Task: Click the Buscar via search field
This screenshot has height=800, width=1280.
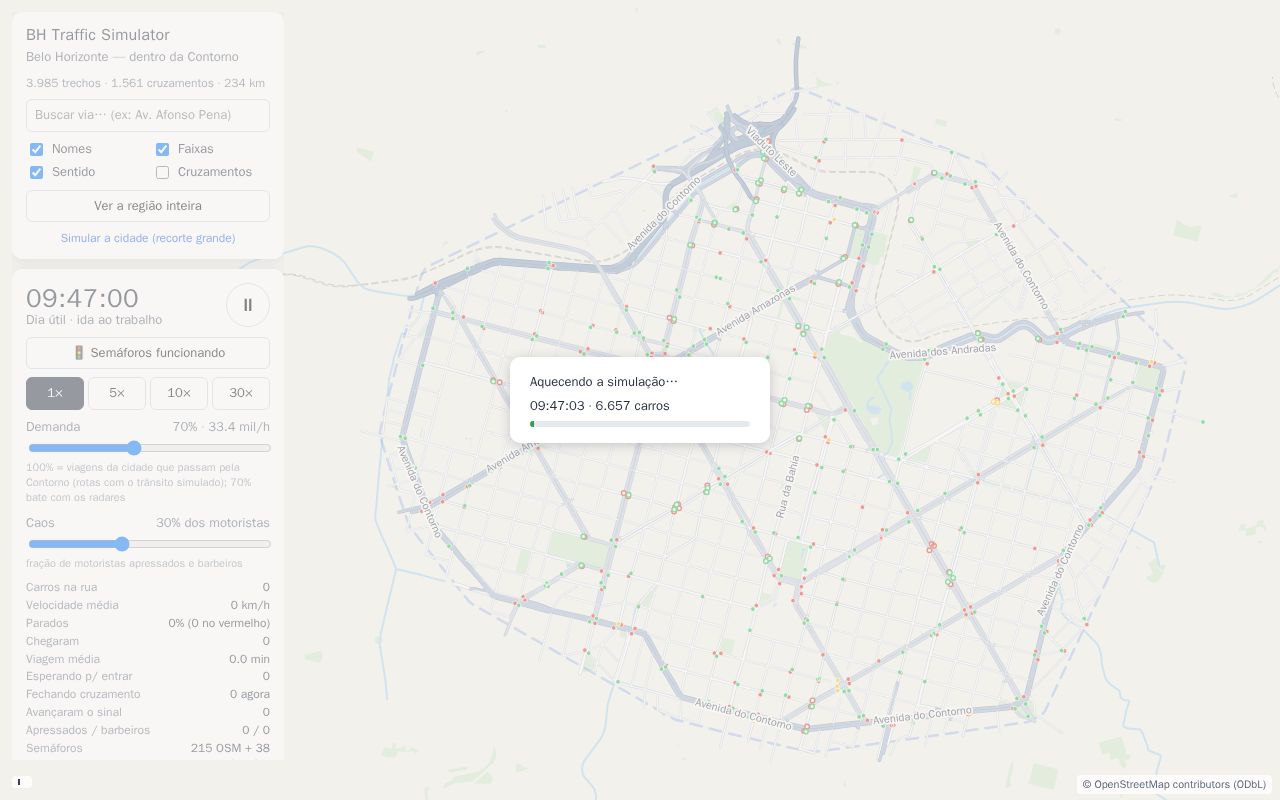Action: [x=148, y=115]
